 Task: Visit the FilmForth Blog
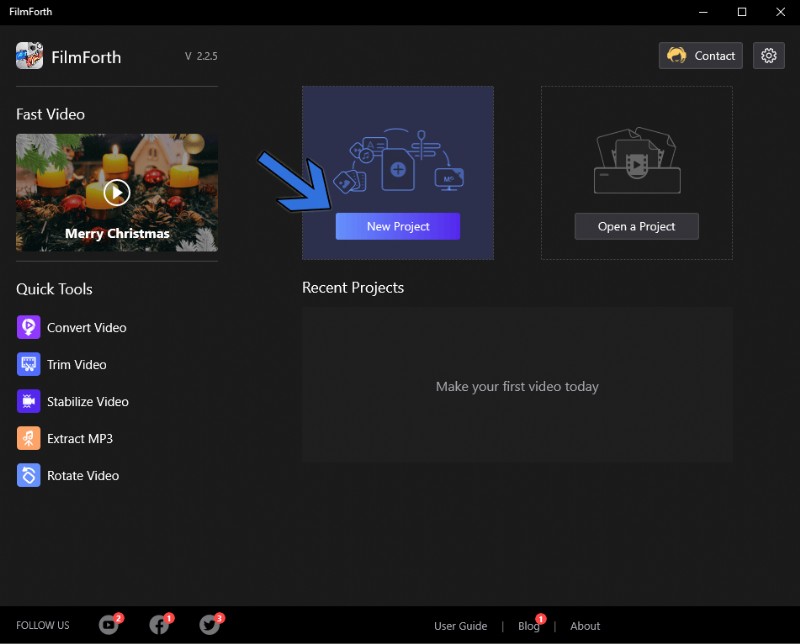(528, 625)
